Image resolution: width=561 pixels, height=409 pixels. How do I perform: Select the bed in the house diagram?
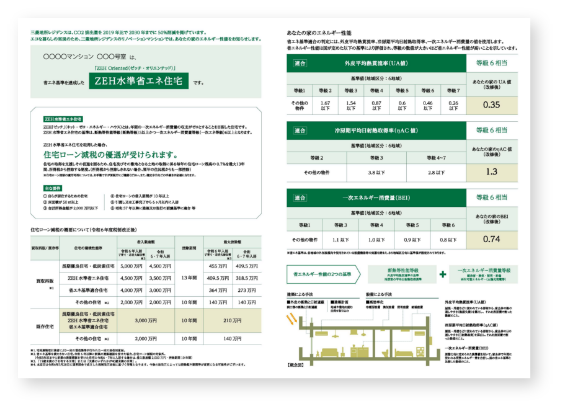tap(405, 353)
